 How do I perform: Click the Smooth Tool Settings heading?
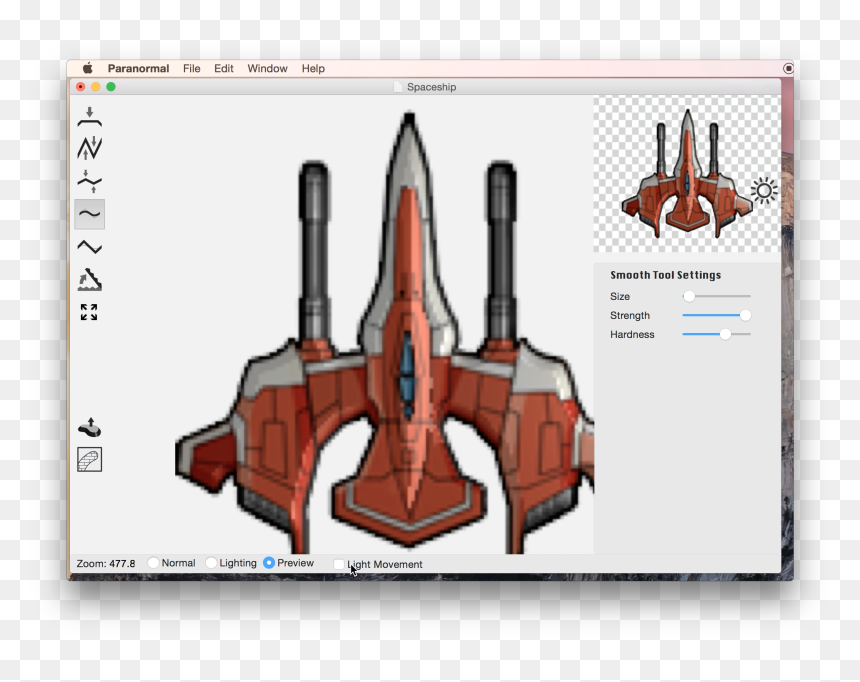665,275
